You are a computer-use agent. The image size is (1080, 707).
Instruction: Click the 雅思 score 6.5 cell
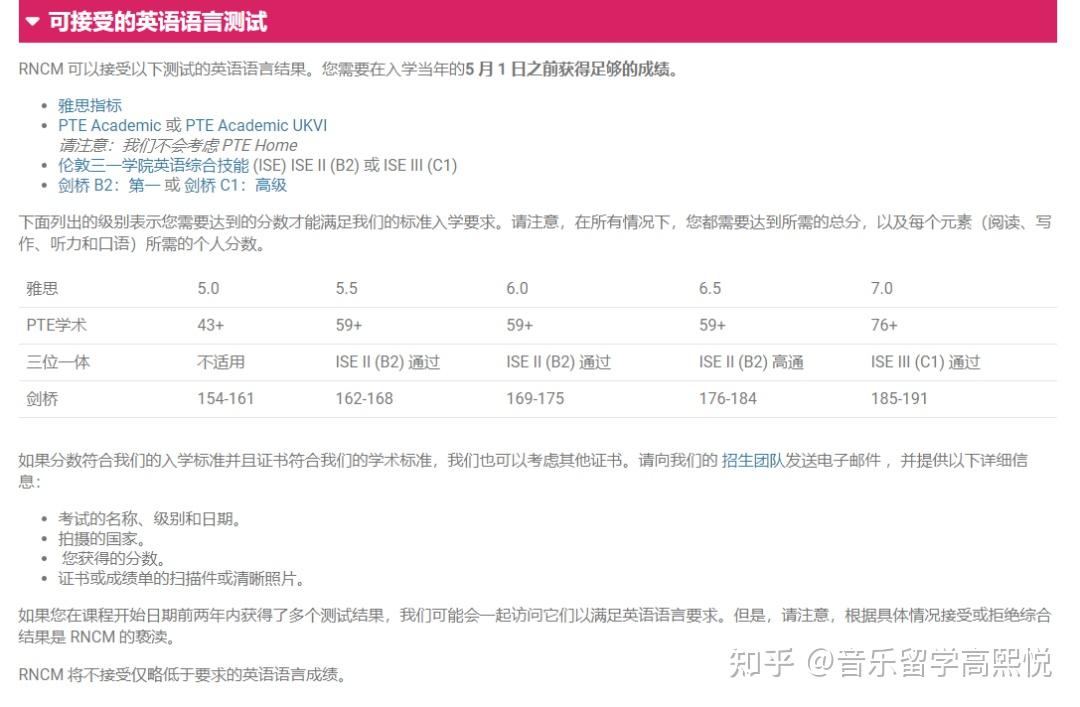(x=710, y=289)
